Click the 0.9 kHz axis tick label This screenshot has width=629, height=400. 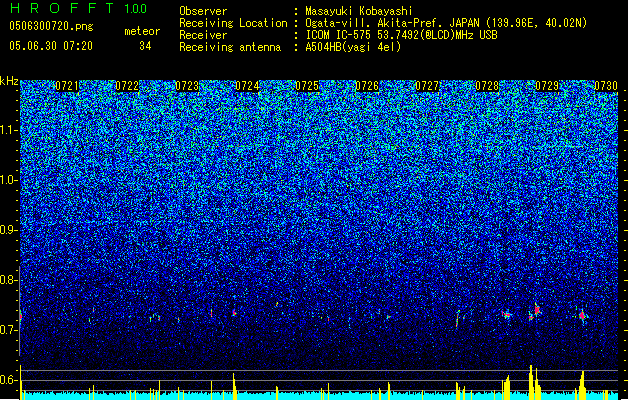click(9, 230)
